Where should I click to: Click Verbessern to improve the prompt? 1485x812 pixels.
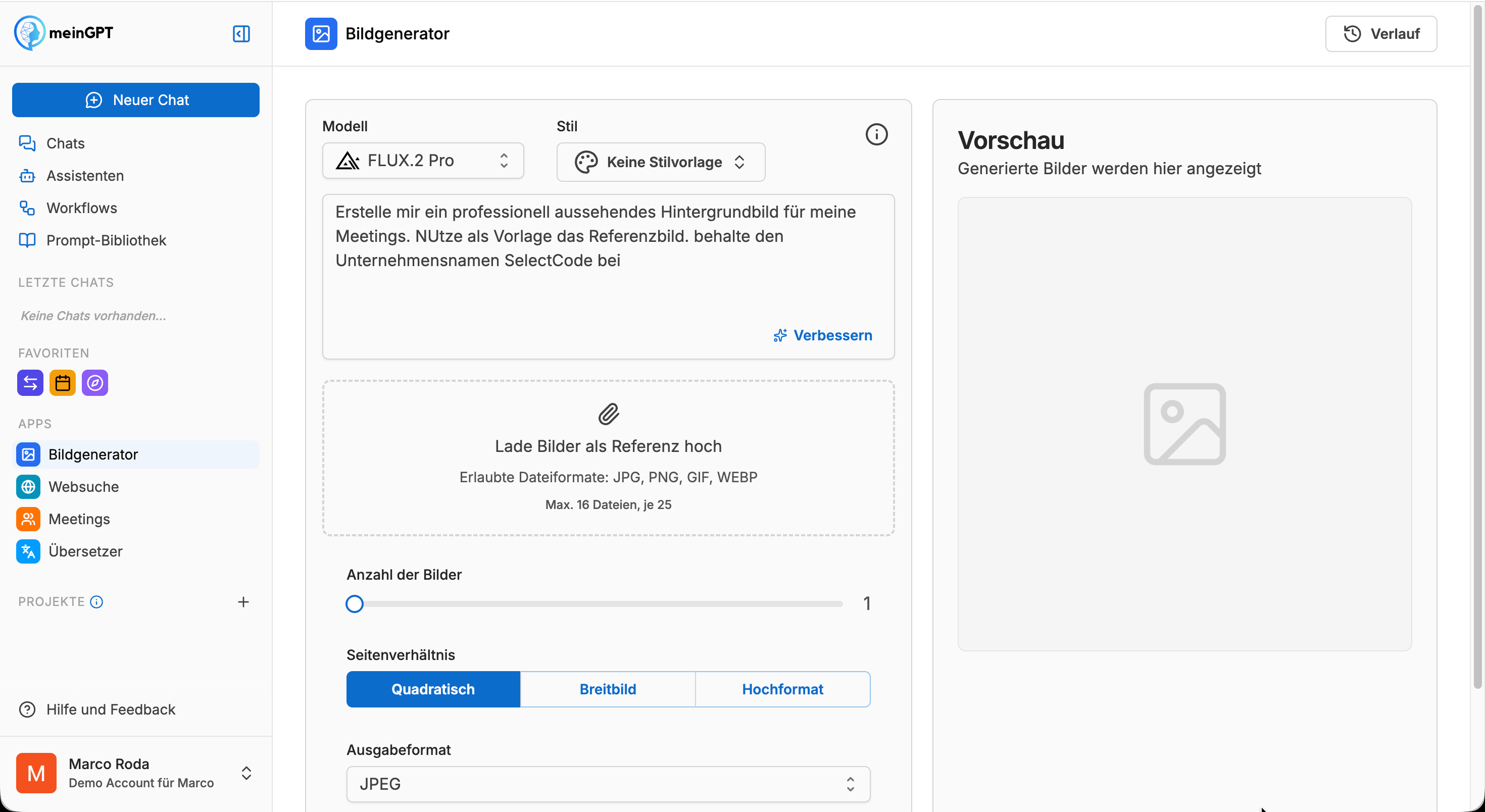[823, 335]
